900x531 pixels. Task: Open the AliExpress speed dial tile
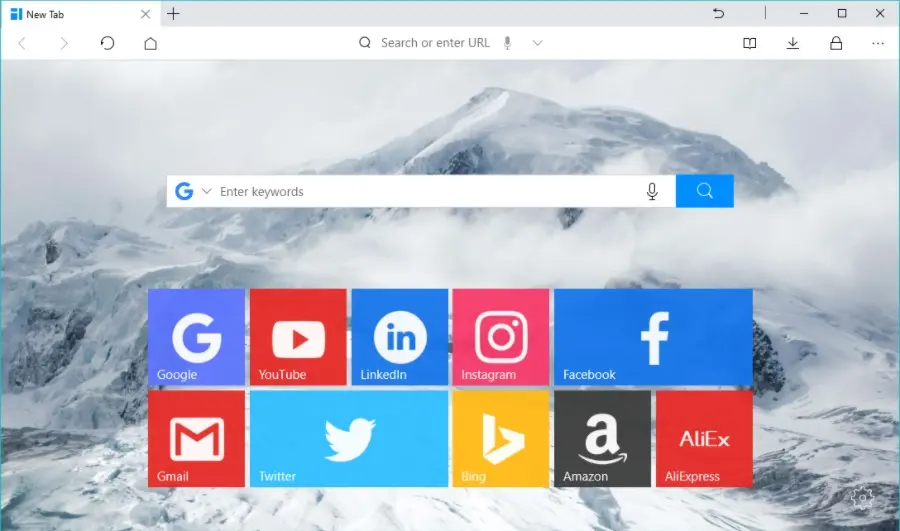(704, 439)
